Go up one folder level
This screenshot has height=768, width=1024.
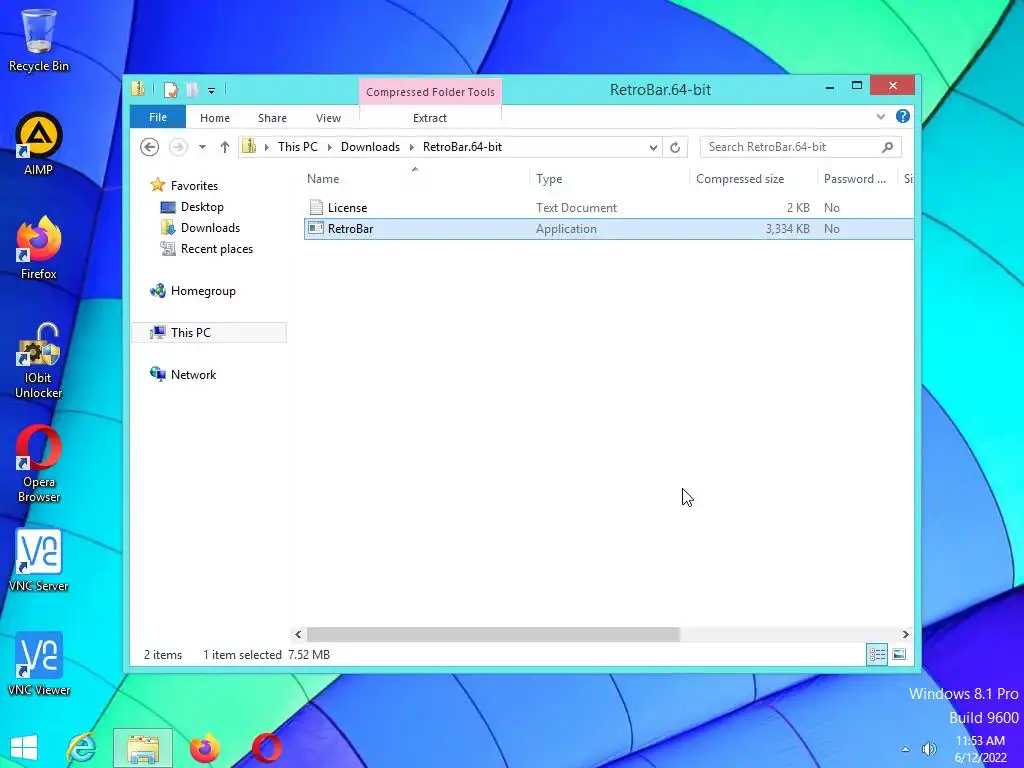(225, 147)
